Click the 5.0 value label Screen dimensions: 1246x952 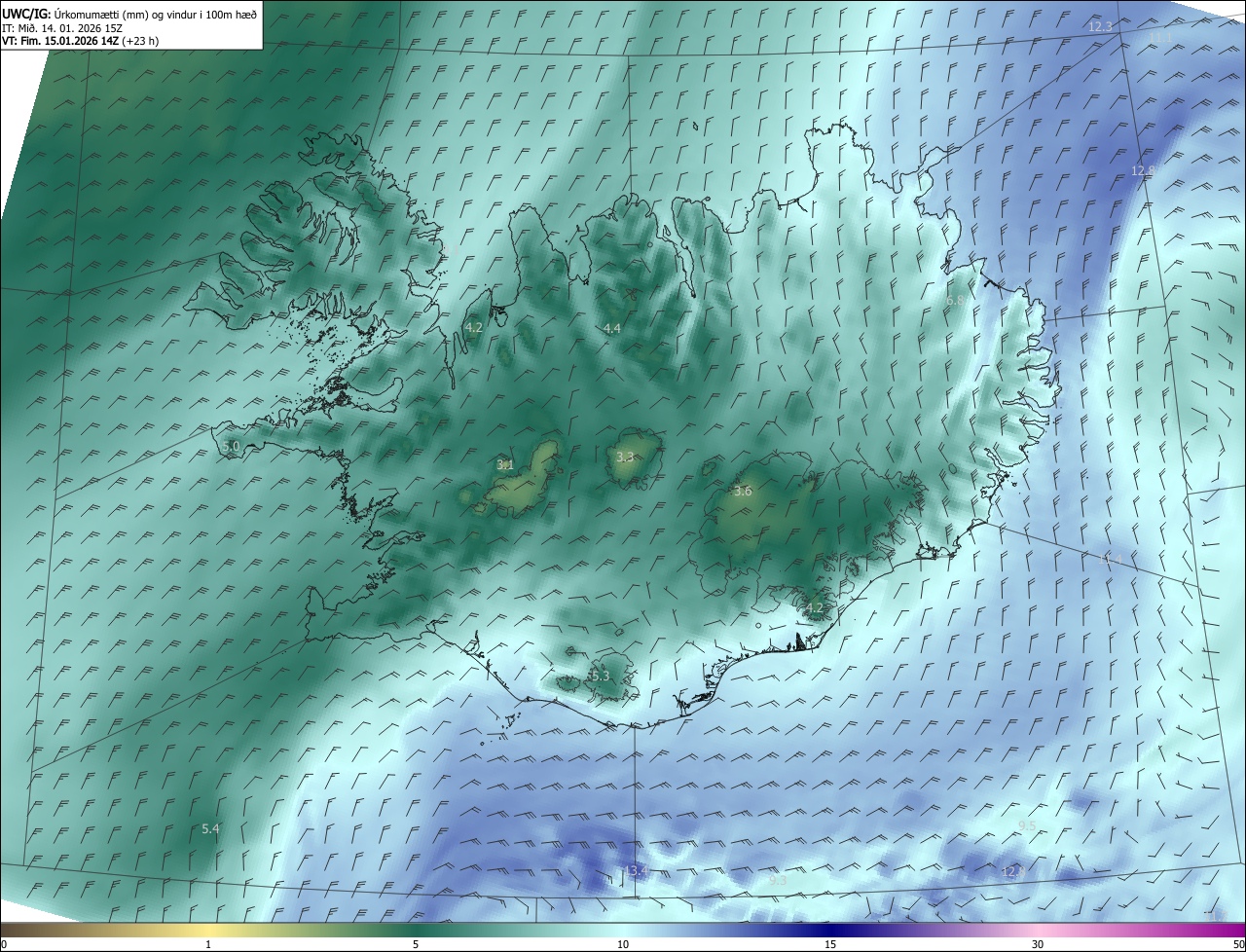pos(231,446)
